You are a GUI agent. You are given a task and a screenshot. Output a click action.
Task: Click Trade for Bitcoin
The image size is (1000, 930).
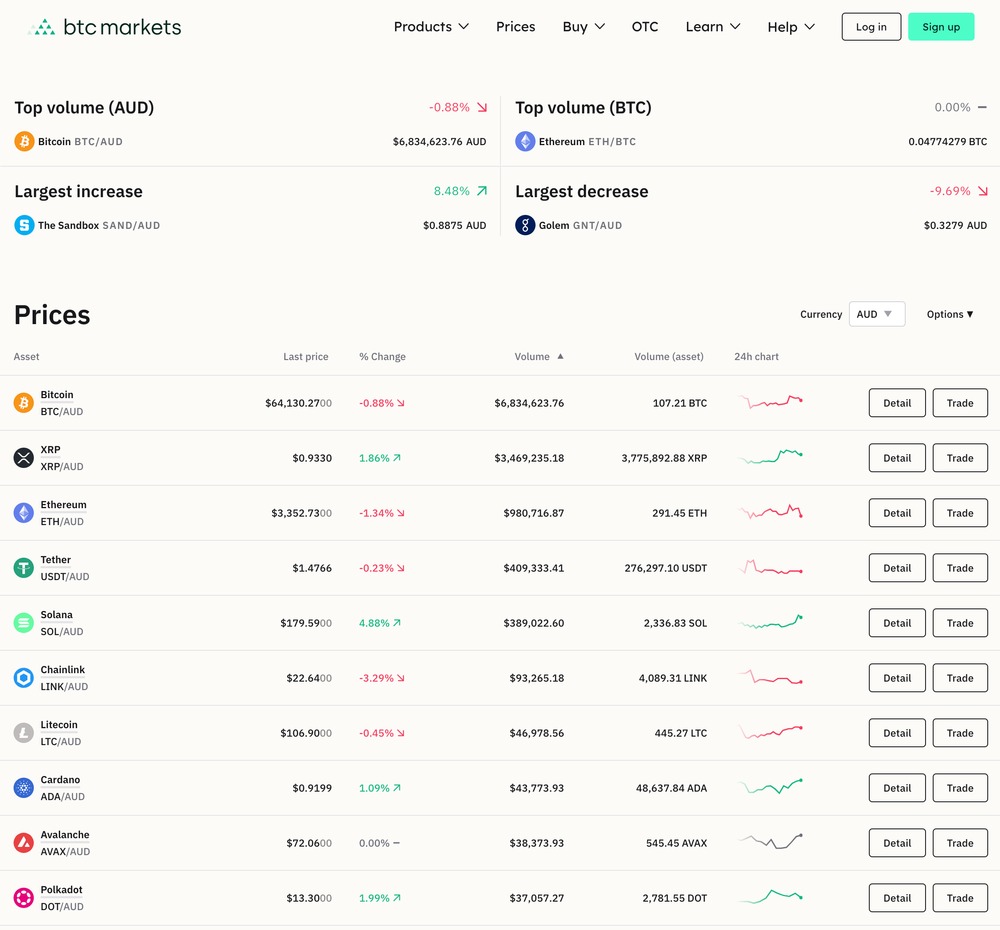[960, 403]
